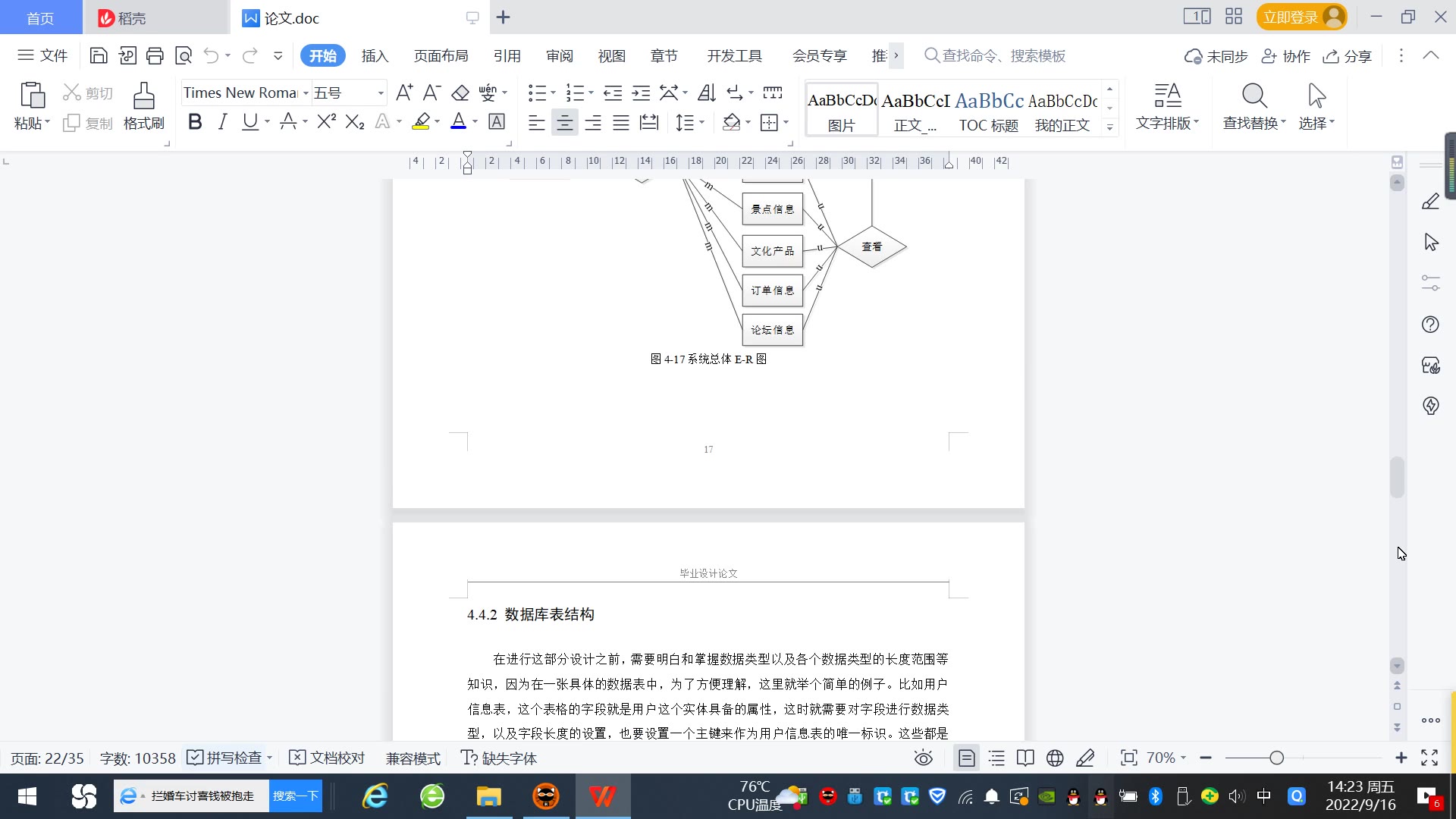Screen dimensions: 1456x819
Task: Click the 立即登录 login button
Action: pyautogui.click(x=1290, y=17)
